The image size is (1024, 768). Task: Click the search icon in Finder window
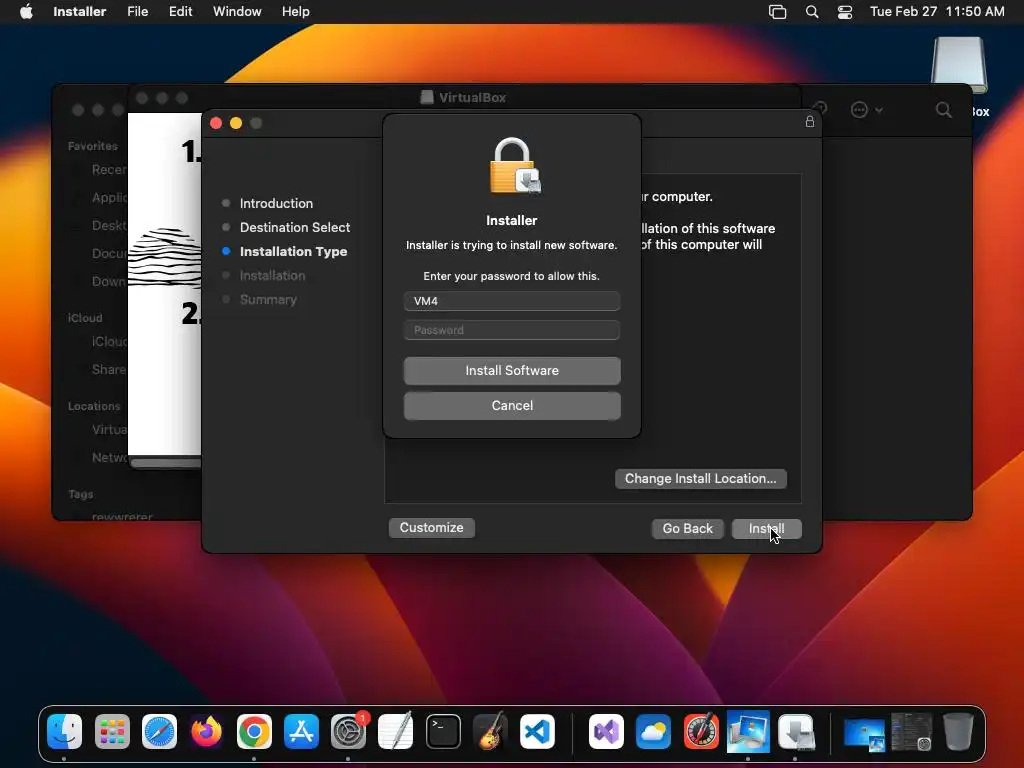tap(944, 110)
